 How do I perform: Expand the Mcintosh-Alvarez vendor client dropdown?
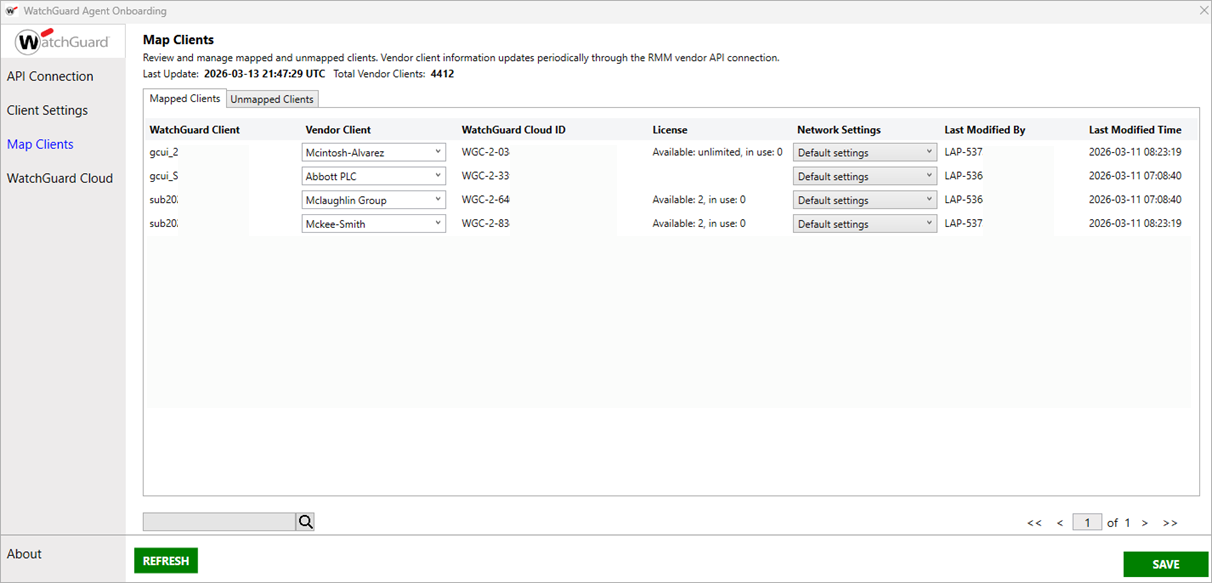[x=374, y=152]
